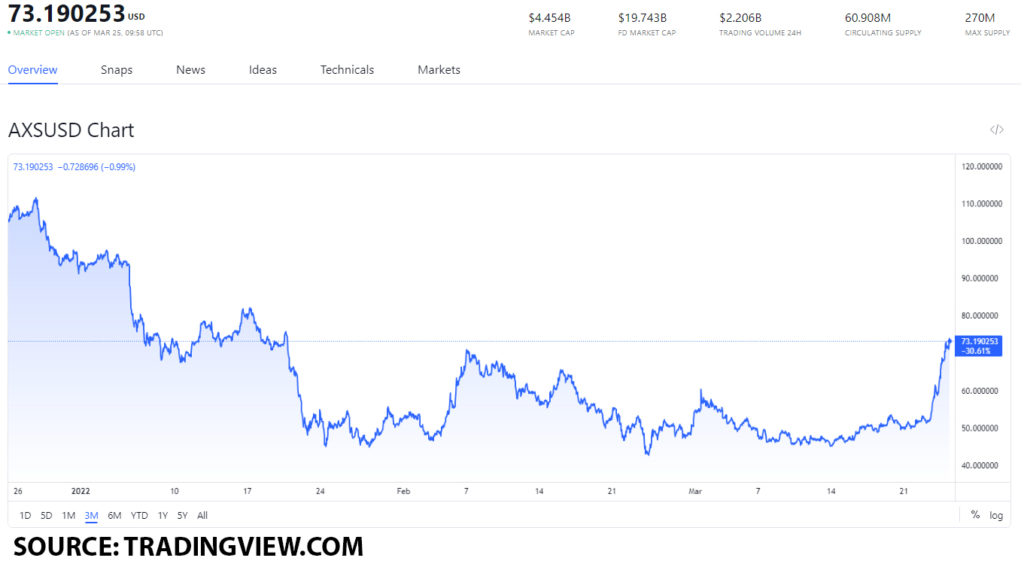Viewport: 1024px width, 564px height.
Task: Open the Markets tab
Action: (x=439, y=70)
